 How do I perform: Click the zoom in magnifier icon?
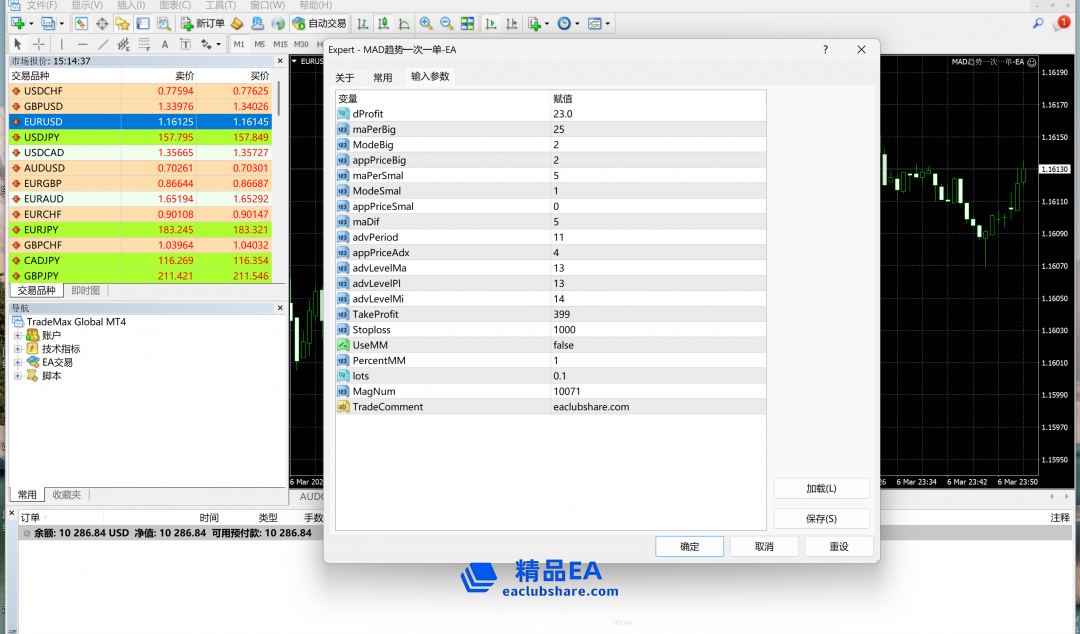(426, 23)
